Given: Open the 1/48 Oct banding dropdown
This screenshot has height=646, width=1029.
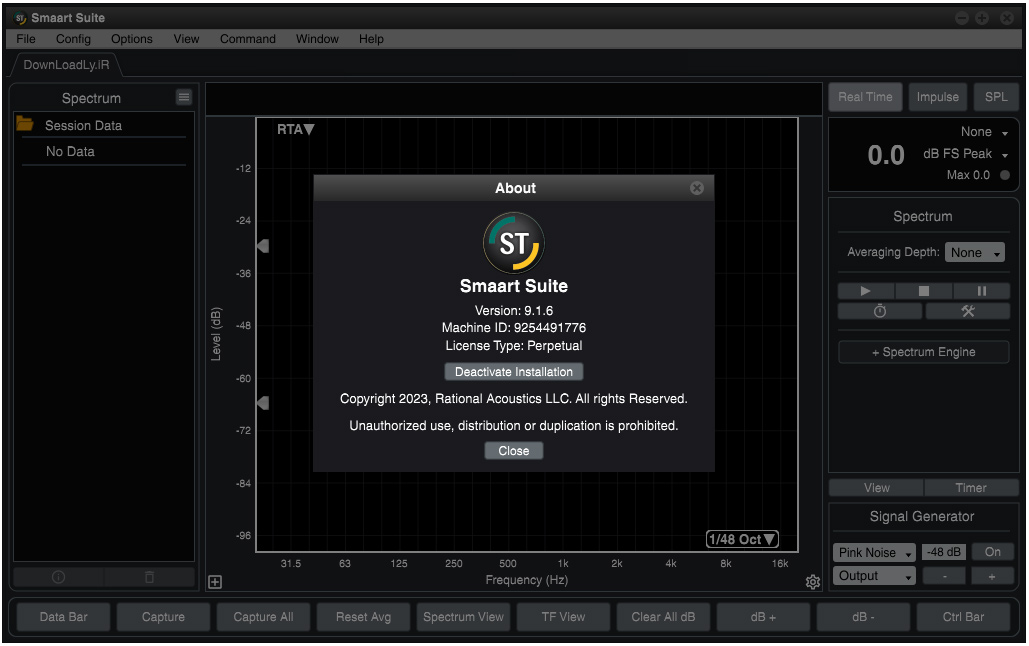Looking at the screenshot, I should pyautogui.click(x=742, y=540).
